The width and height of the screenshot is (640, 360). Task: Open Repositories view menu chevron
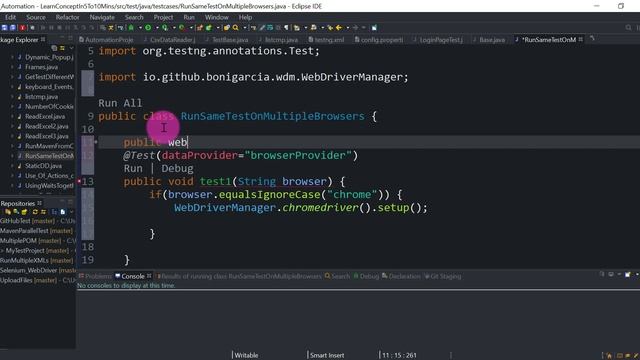(71, 212)
